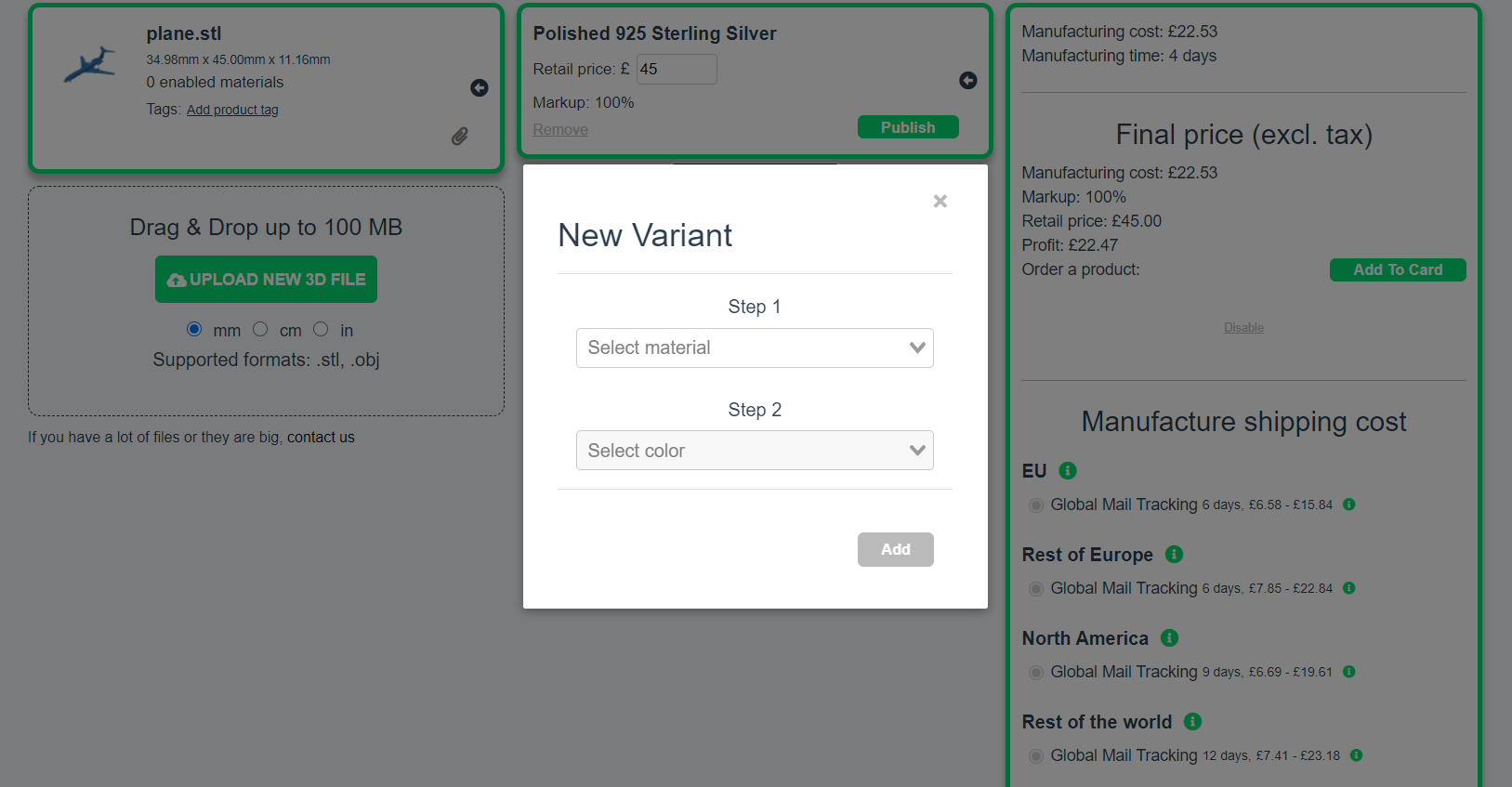The width and height of the screenshot is (1512, 787).
Task: Click info icon after price £7.41 - £23.18
Action: pyautogui.click(x=1357, y=755)
